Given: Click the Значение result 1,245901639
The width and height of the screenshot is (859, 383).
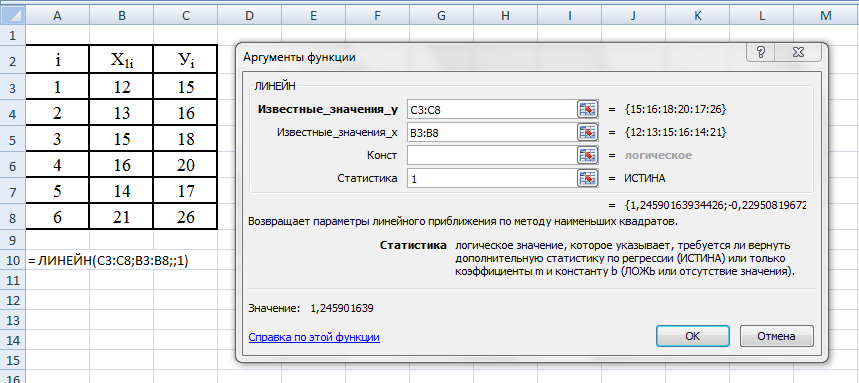Looking at the screenshot, I should [342, 308].
